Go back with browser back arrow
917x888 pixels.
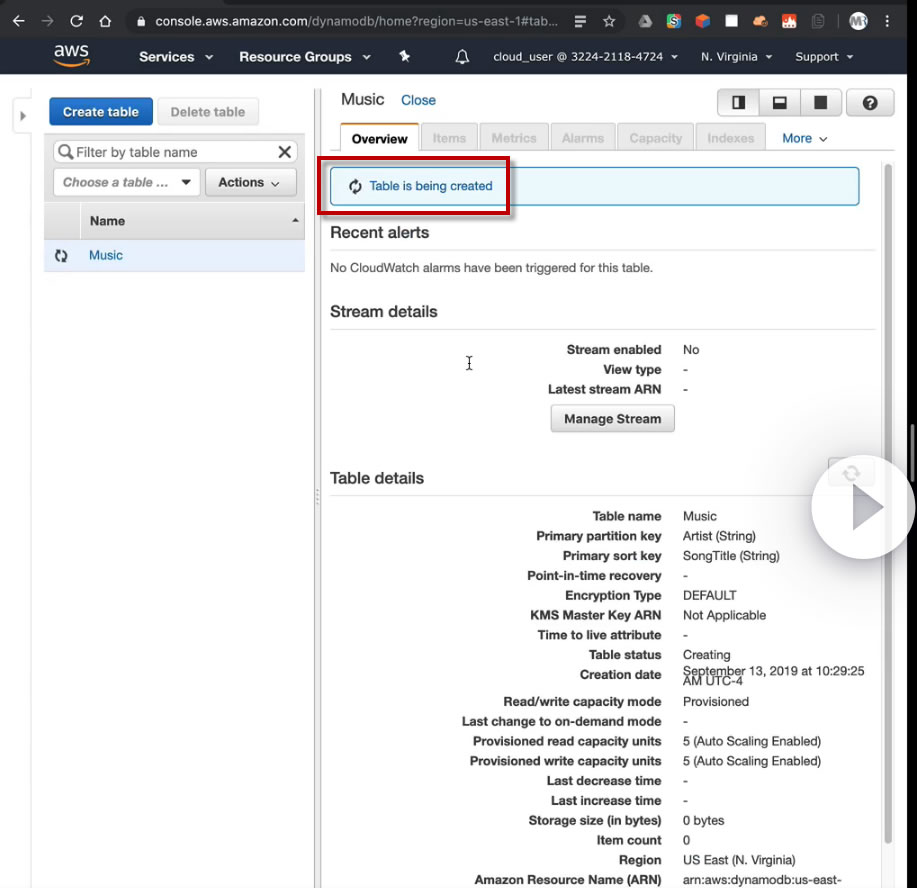point(19,21)
